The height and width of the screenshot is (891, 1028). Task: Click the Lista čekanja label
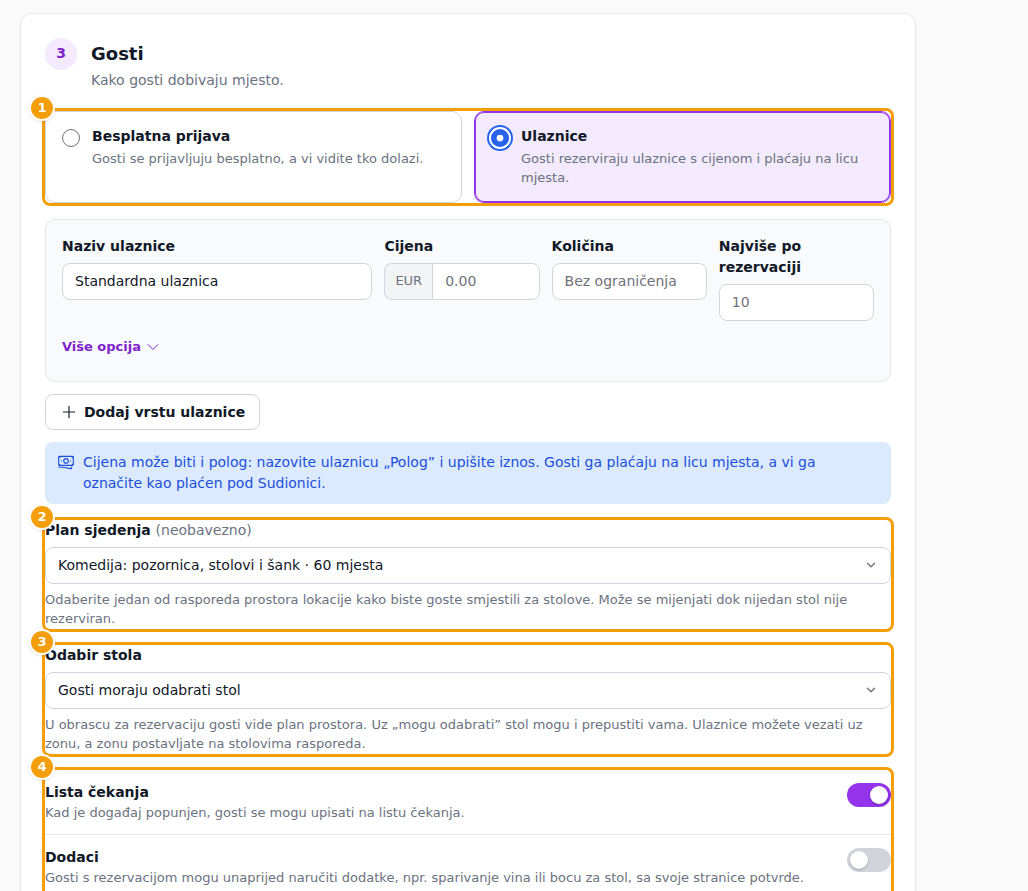97,793
